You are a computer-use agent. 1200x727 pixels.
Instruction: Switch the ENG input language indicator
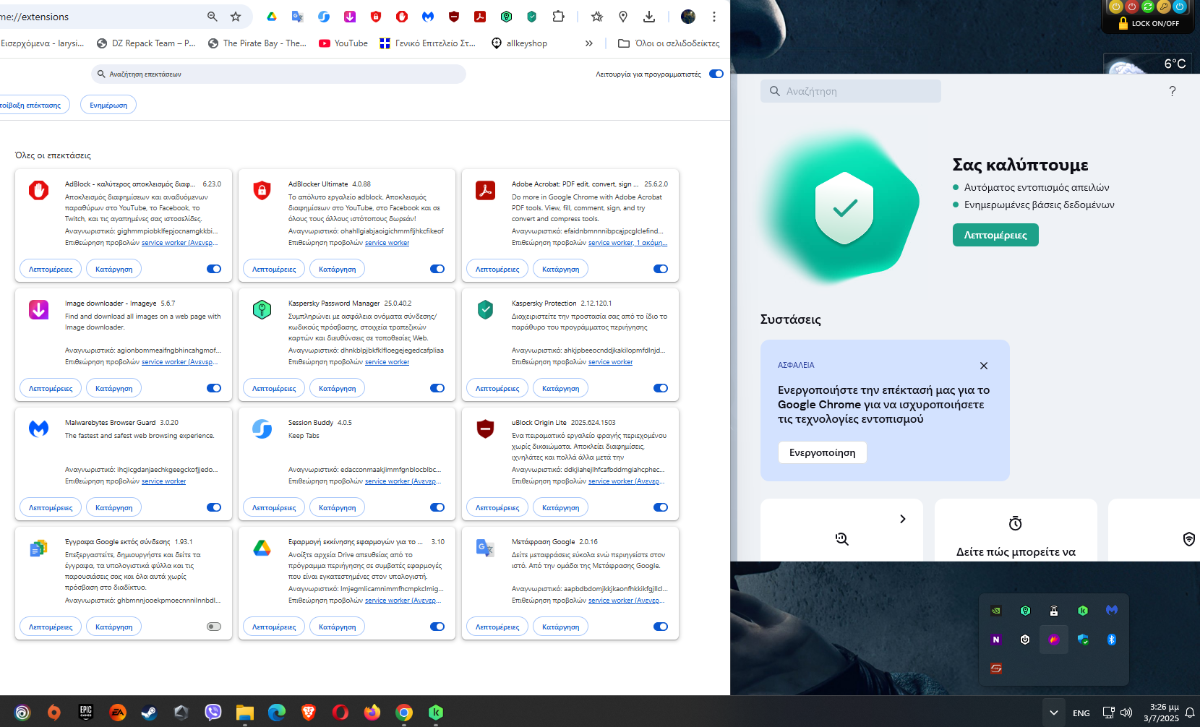pos(1081,713)
